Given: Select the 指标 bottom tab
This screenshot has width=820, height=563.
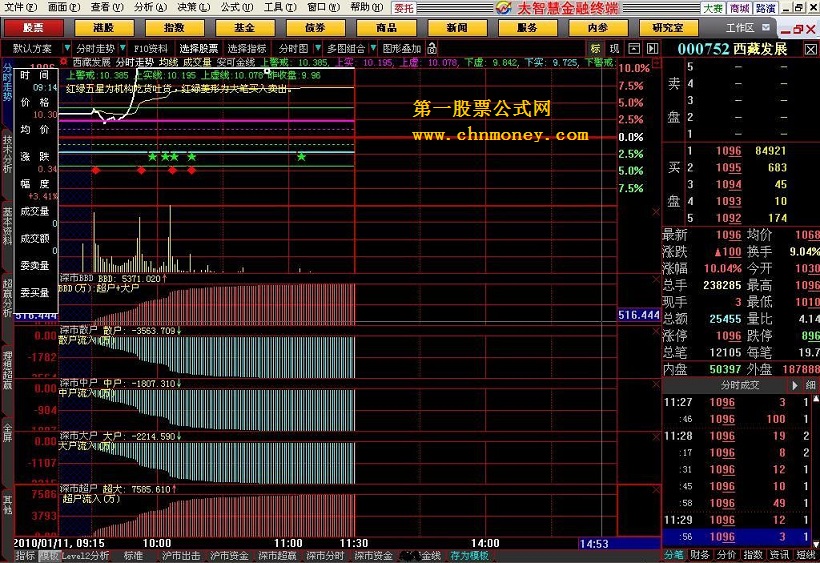Looking at the screenshot, I should [25, 556].
